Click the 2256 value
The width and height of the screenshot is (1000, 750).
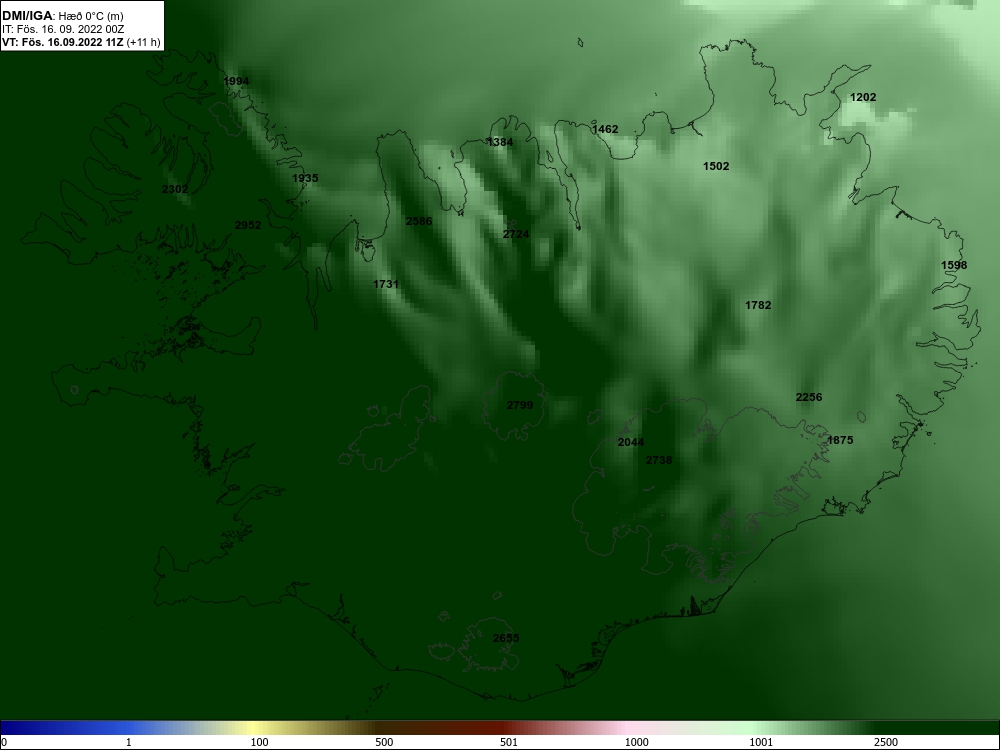(x=809, y=397)
